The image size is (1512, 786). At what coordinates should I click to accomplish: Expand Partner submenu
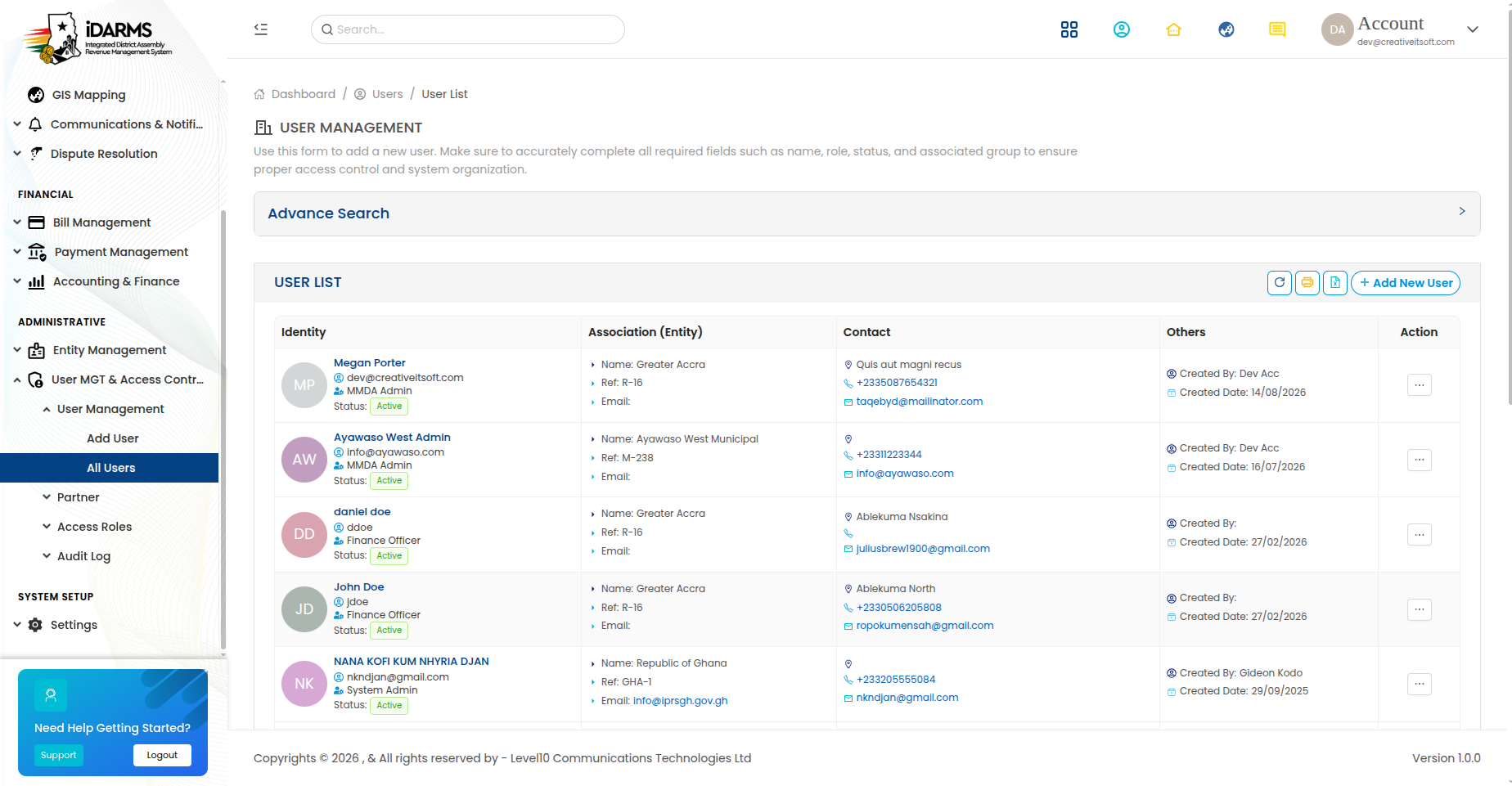tap(110, 497)
